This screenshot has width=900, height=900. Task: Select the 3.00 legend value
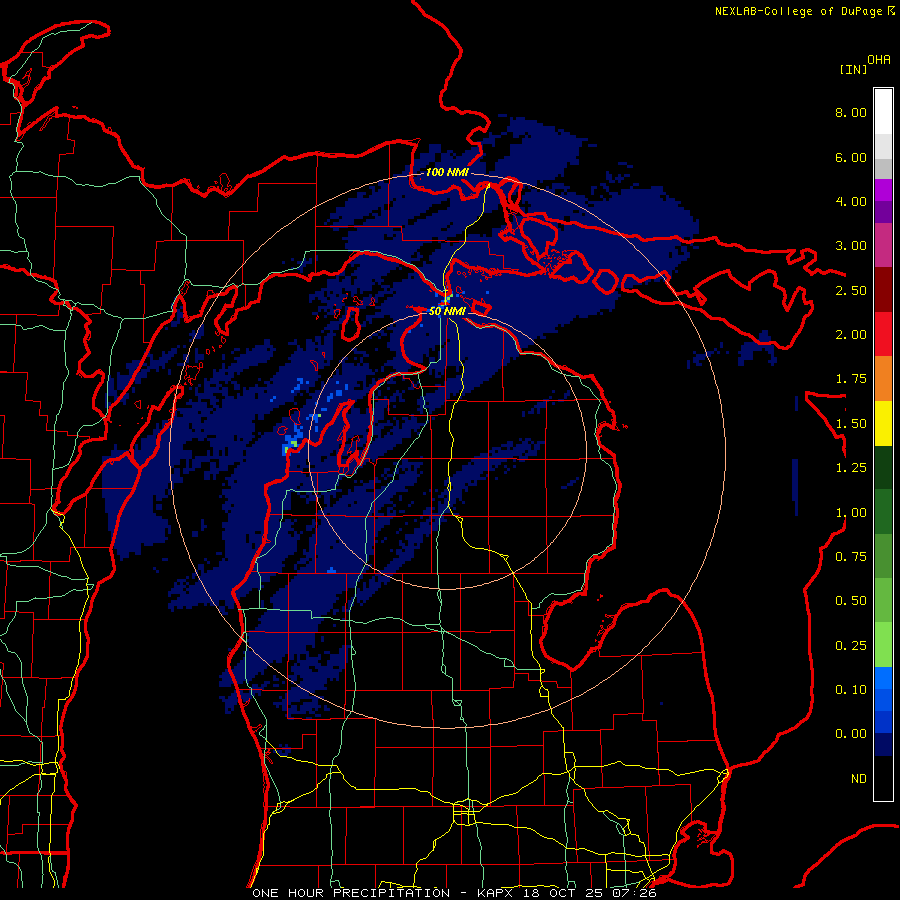[851, 246]
